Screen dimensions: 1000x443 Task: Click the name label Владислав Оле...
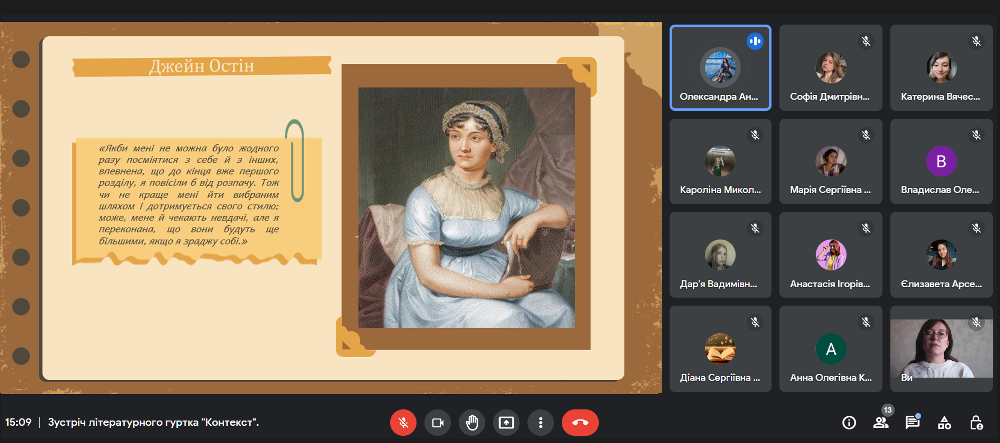pos(939,190)
